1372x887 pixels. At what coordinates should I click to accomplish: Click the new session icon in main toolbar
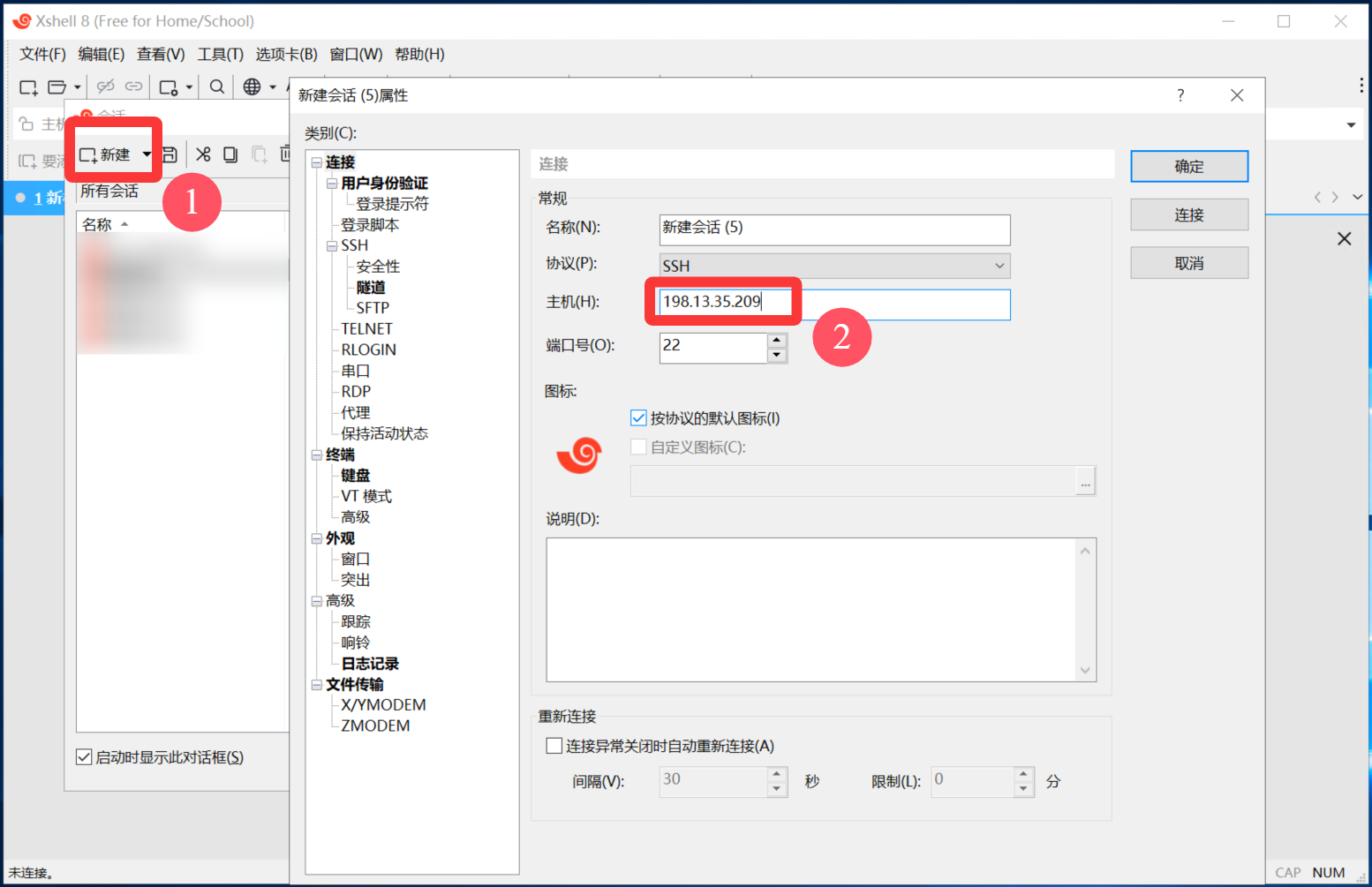pyautogui.click(x=28, y=86)
